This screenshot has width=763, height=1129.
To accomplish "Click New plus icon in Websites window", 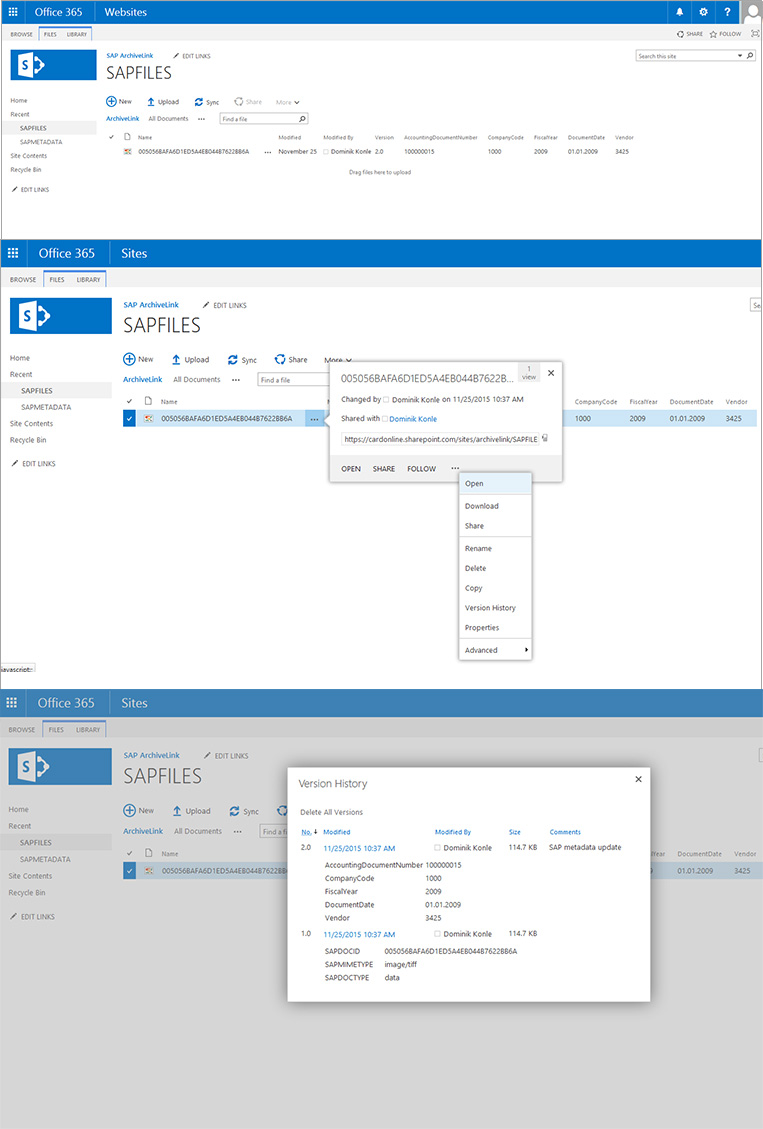I will coord(111,102).
